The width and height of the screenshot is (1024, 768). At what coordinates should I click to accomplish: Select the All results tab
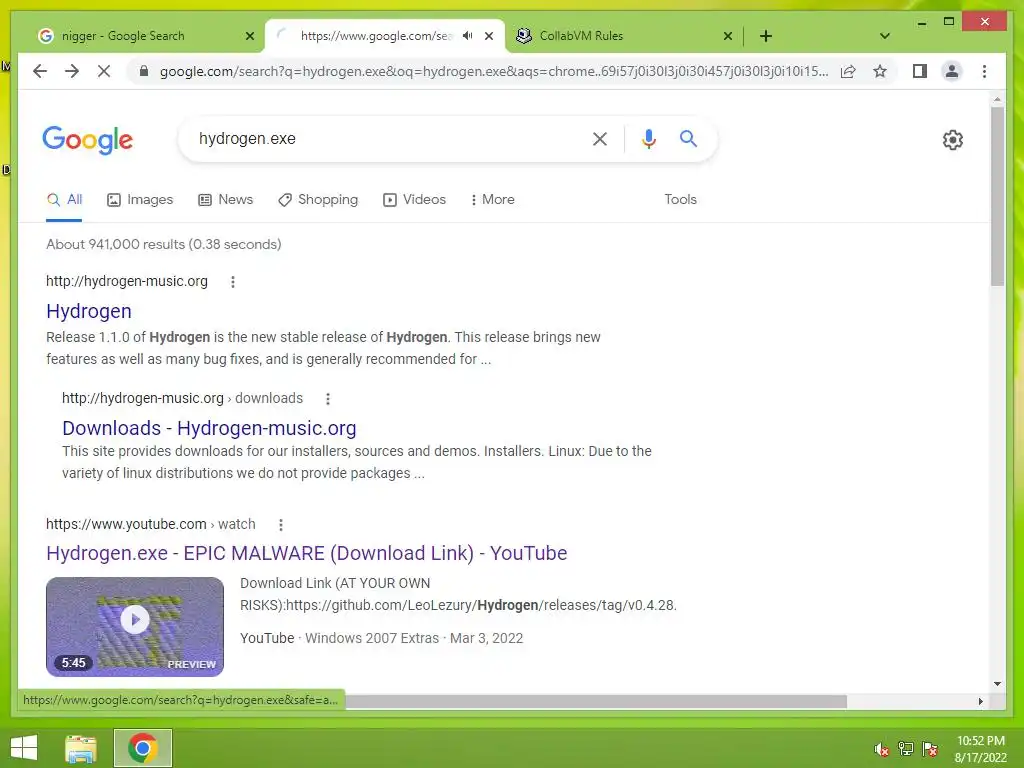(64, 199)
